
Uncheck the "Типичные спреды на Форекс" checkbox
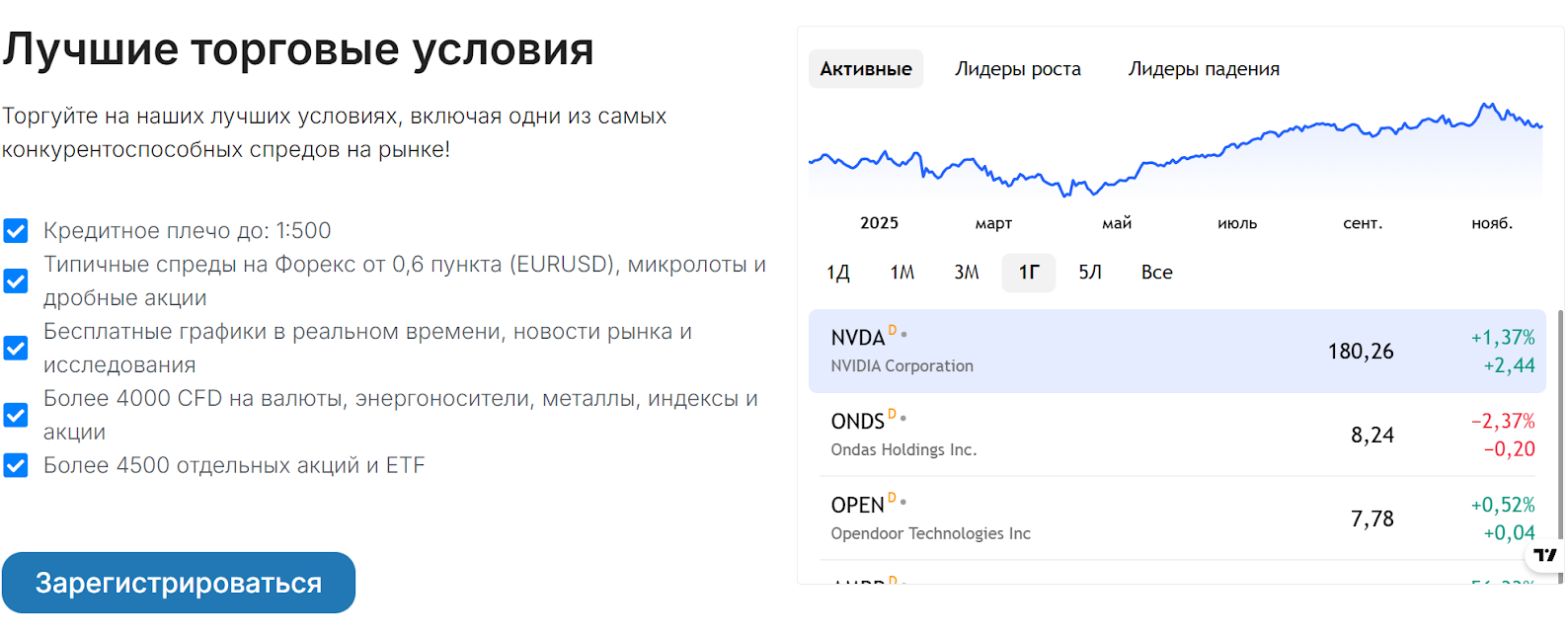click(16, 281)
